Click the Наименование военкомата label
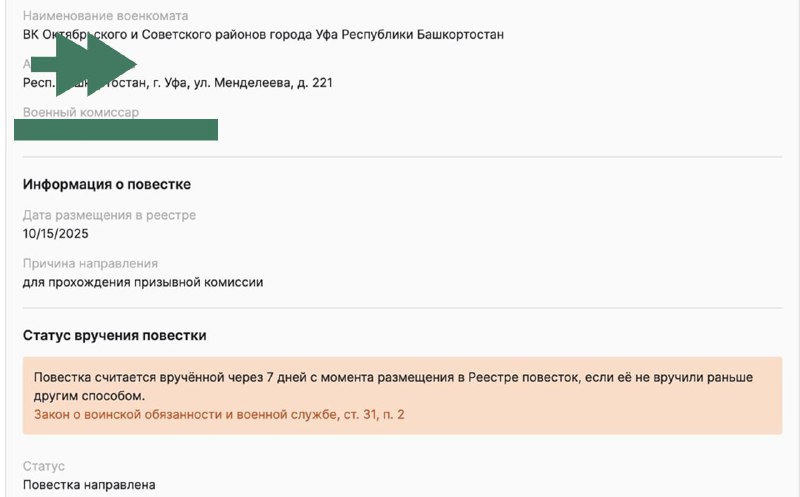The image size is (800, 497). [105, 16]
